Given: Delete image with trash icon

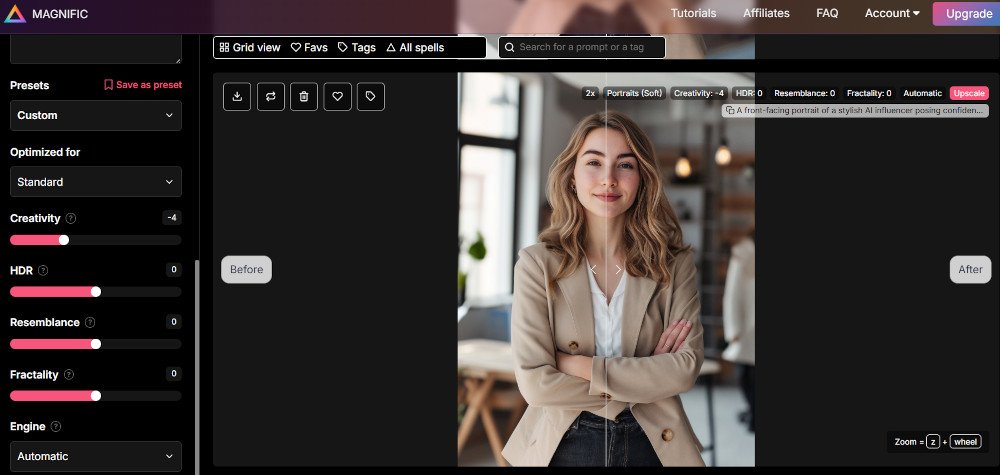Looking at the screenshot, I should [x=304, y=96].
